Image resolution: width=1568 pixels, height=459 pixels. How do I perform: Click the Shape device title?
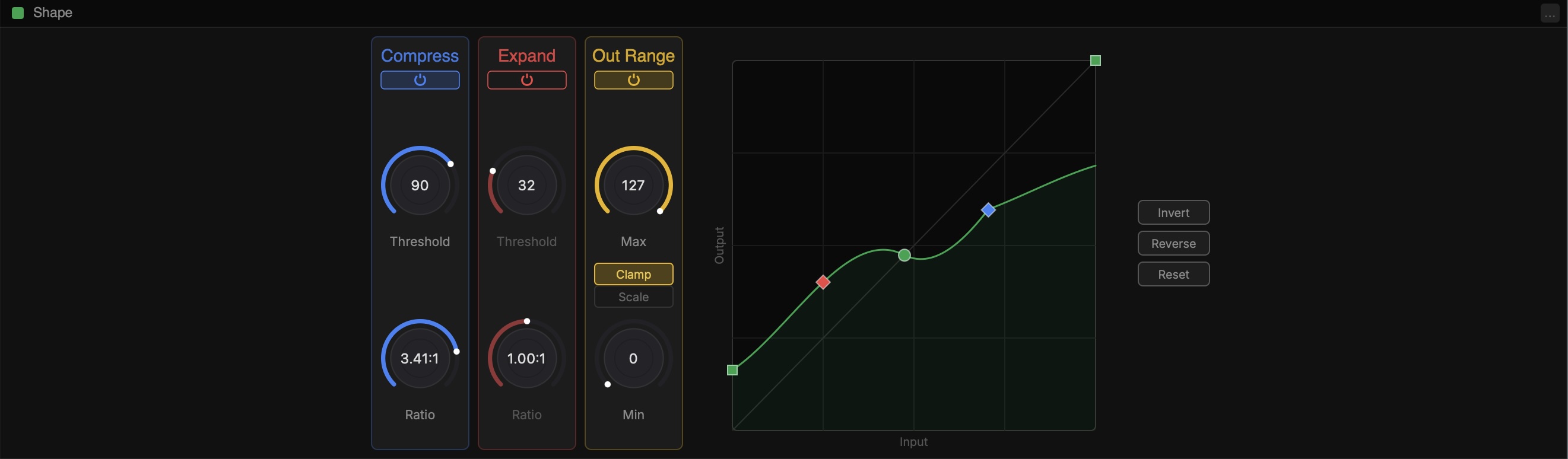coord(53,13)
